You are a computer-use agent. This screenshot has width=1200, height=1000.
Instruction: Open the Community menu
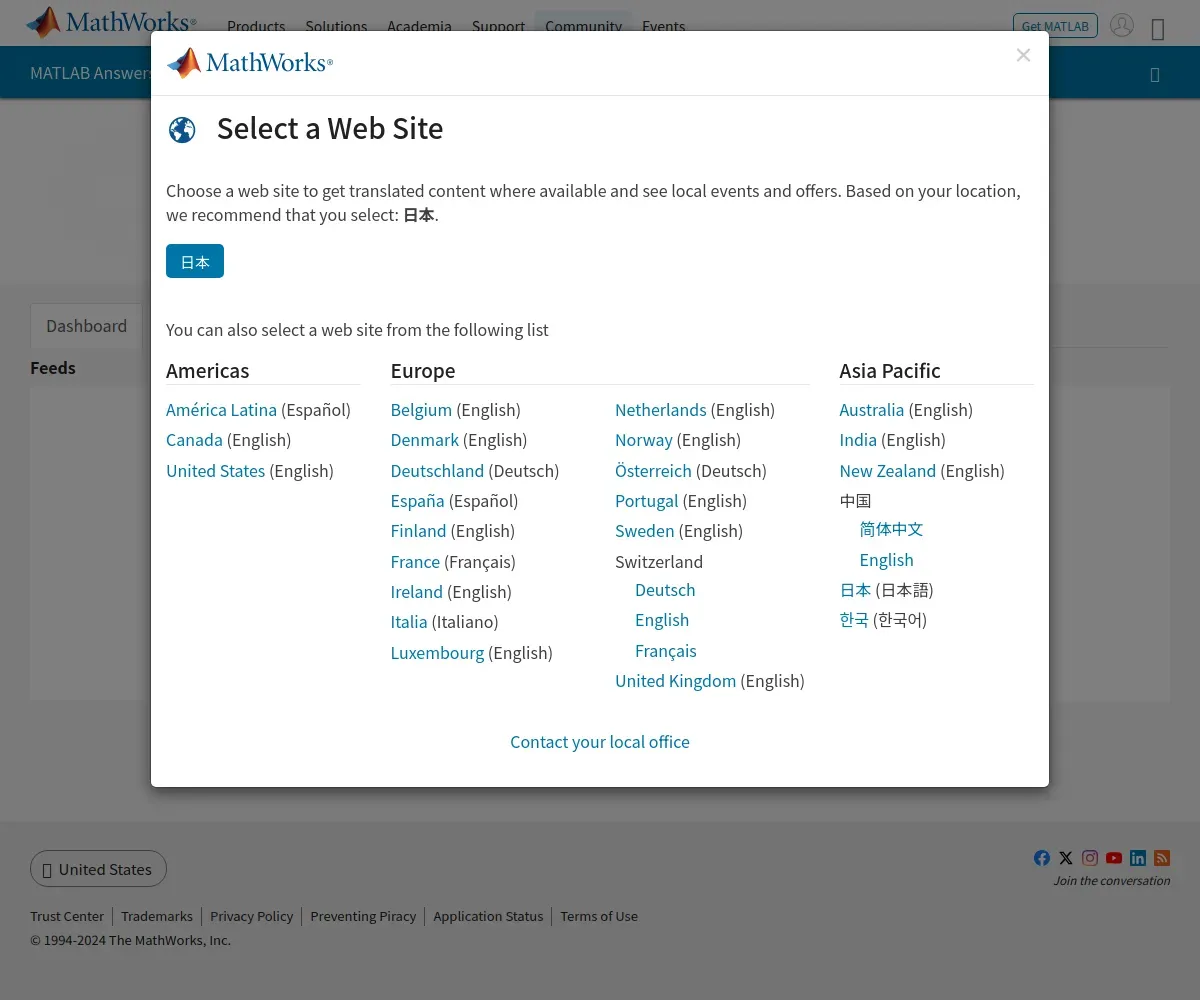(x=583, y=27)
